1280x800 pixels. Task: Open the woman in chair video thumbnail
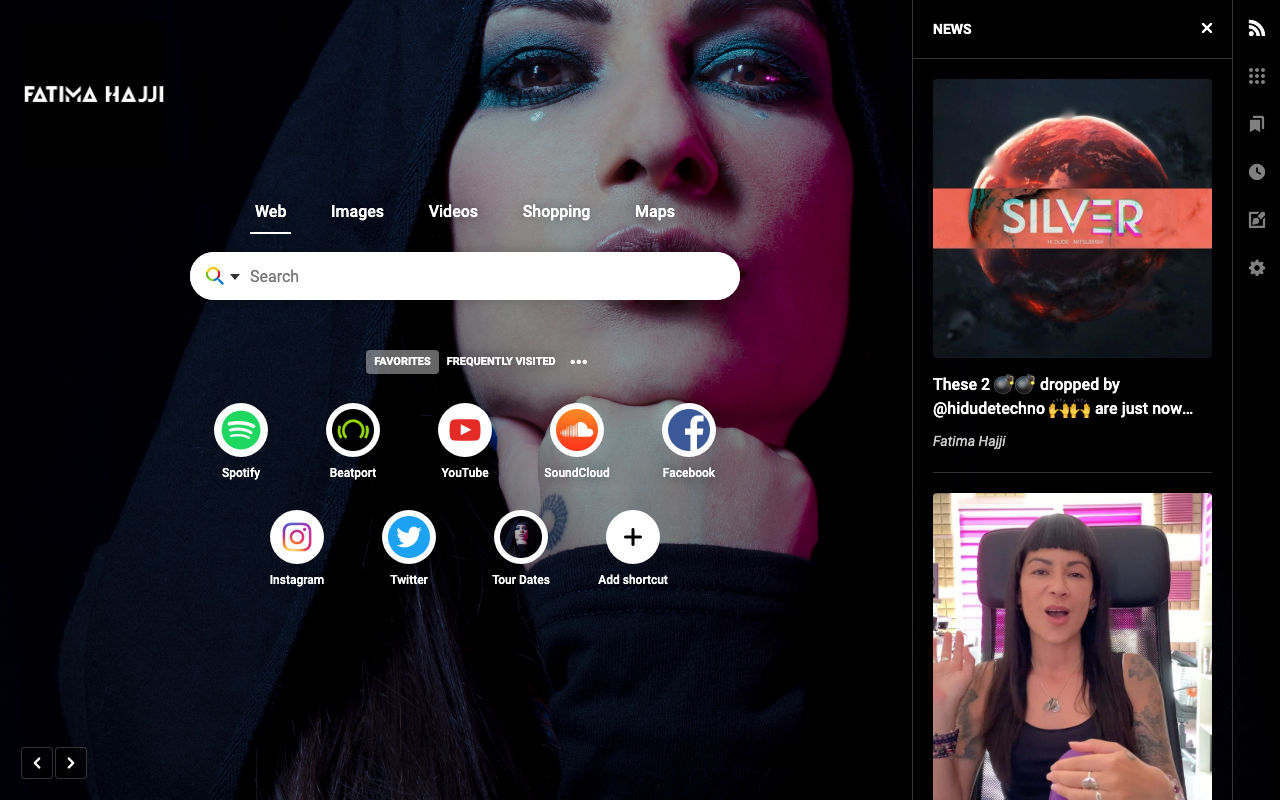(1072, 646)
